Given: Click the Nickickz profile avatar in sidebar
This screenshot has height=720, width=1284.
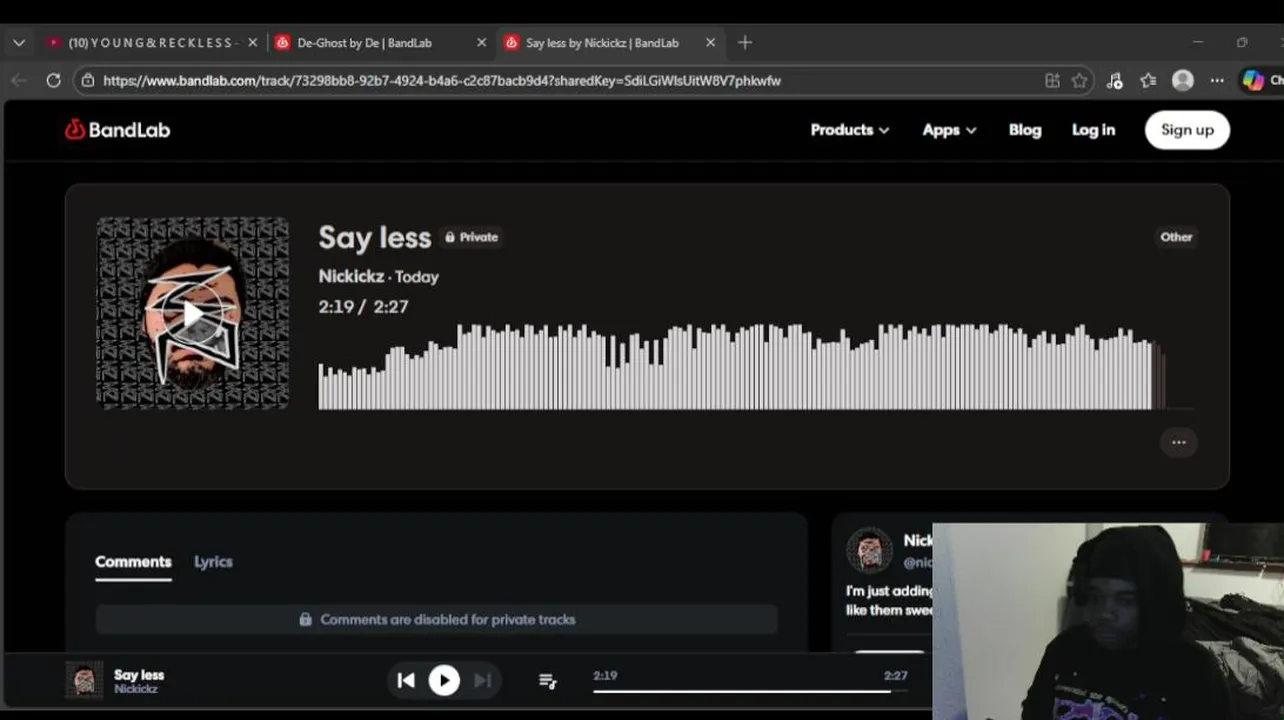Looking at the screenshot, I should pos(868,550).
